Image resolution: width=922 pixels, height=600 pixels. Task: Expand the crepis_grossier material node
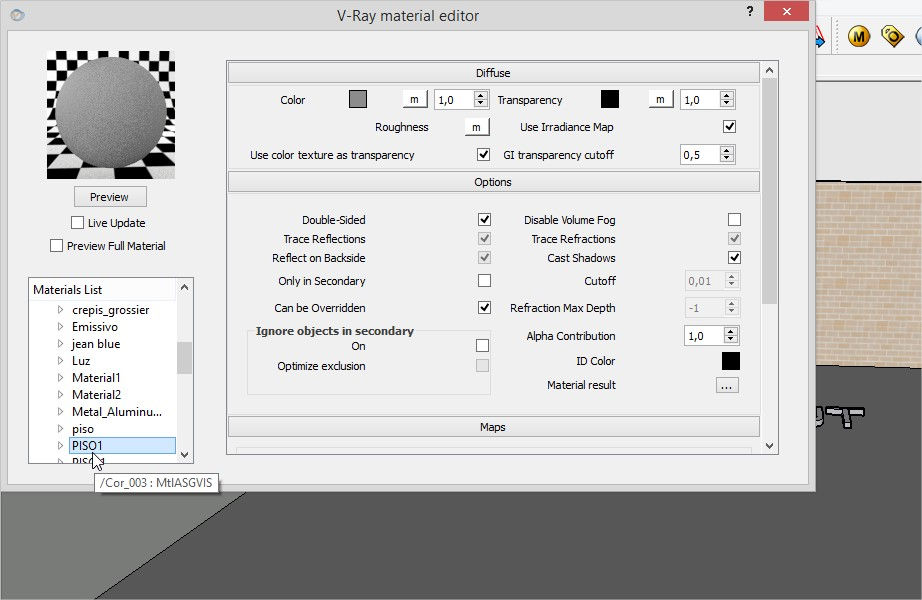(x=60, y=309)
